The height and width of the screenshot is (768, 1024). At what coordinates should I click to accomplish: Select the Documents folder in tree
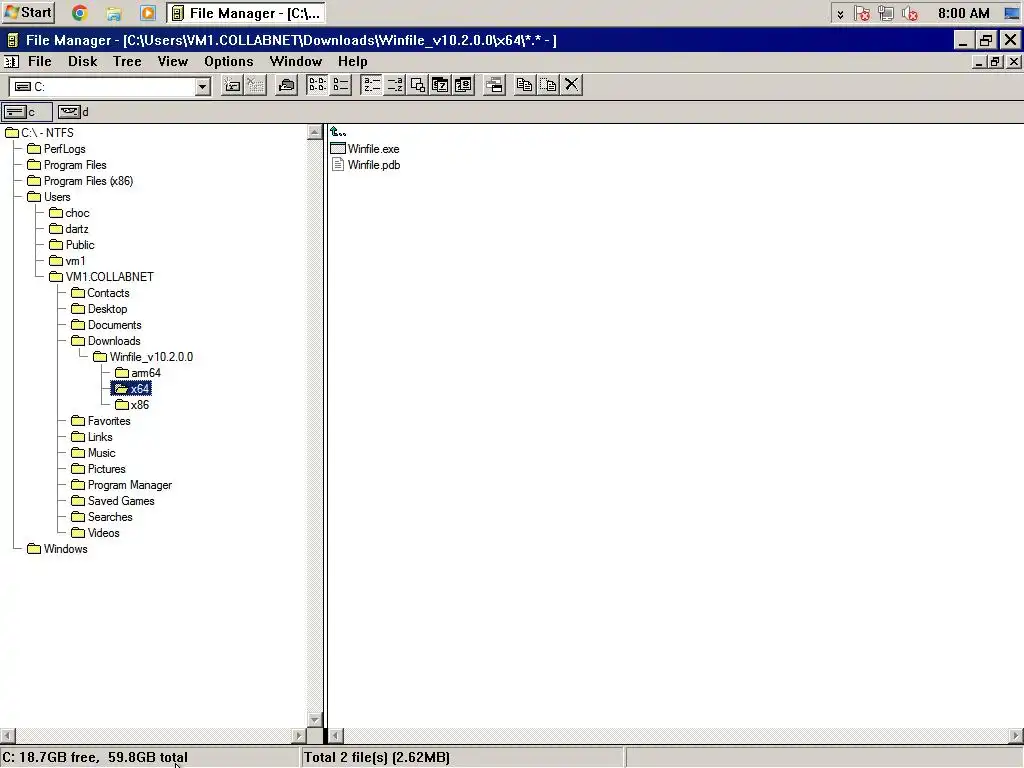click(106, 325)
